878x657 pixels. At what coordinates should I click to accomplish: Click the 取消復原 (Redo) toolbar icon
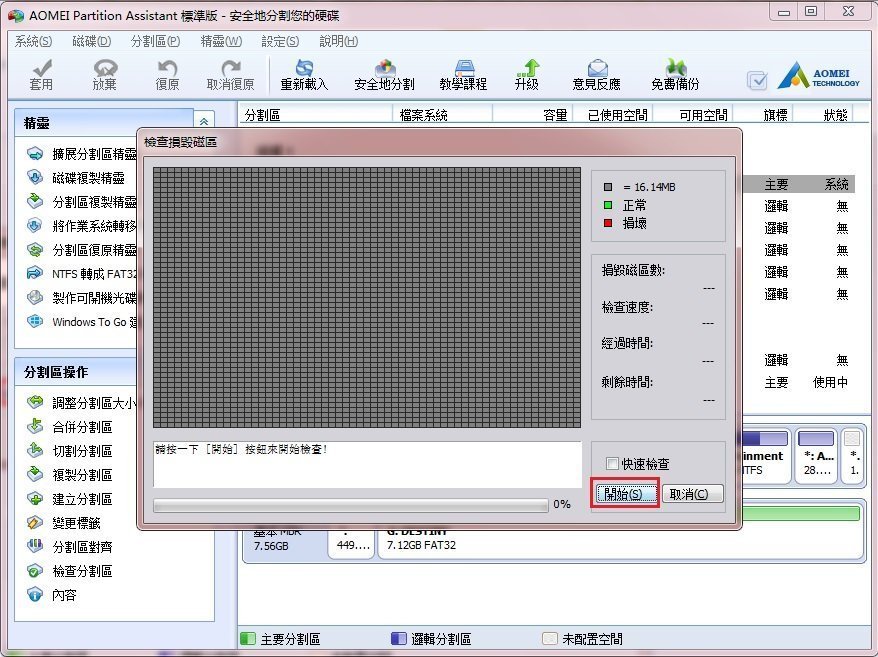(x=230, y=74)
